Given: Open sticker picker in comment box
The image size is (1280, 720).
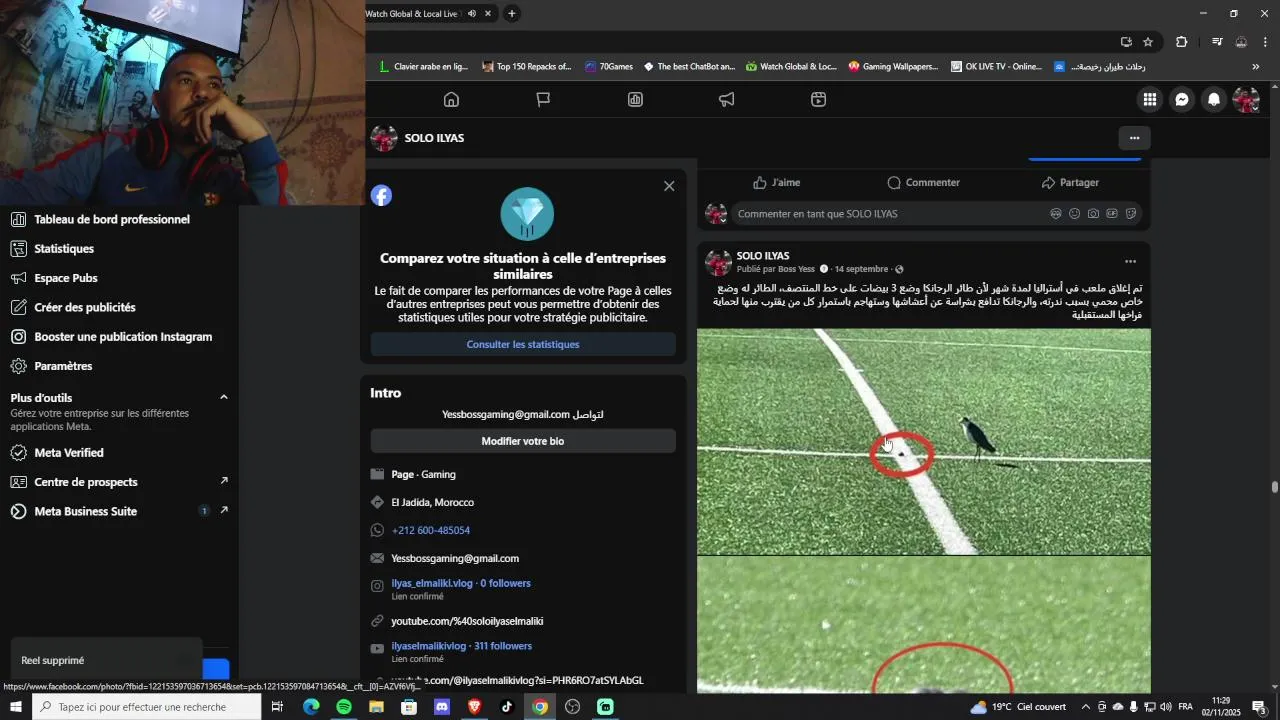Looking at the screenshot, I should pos(1131,214).
